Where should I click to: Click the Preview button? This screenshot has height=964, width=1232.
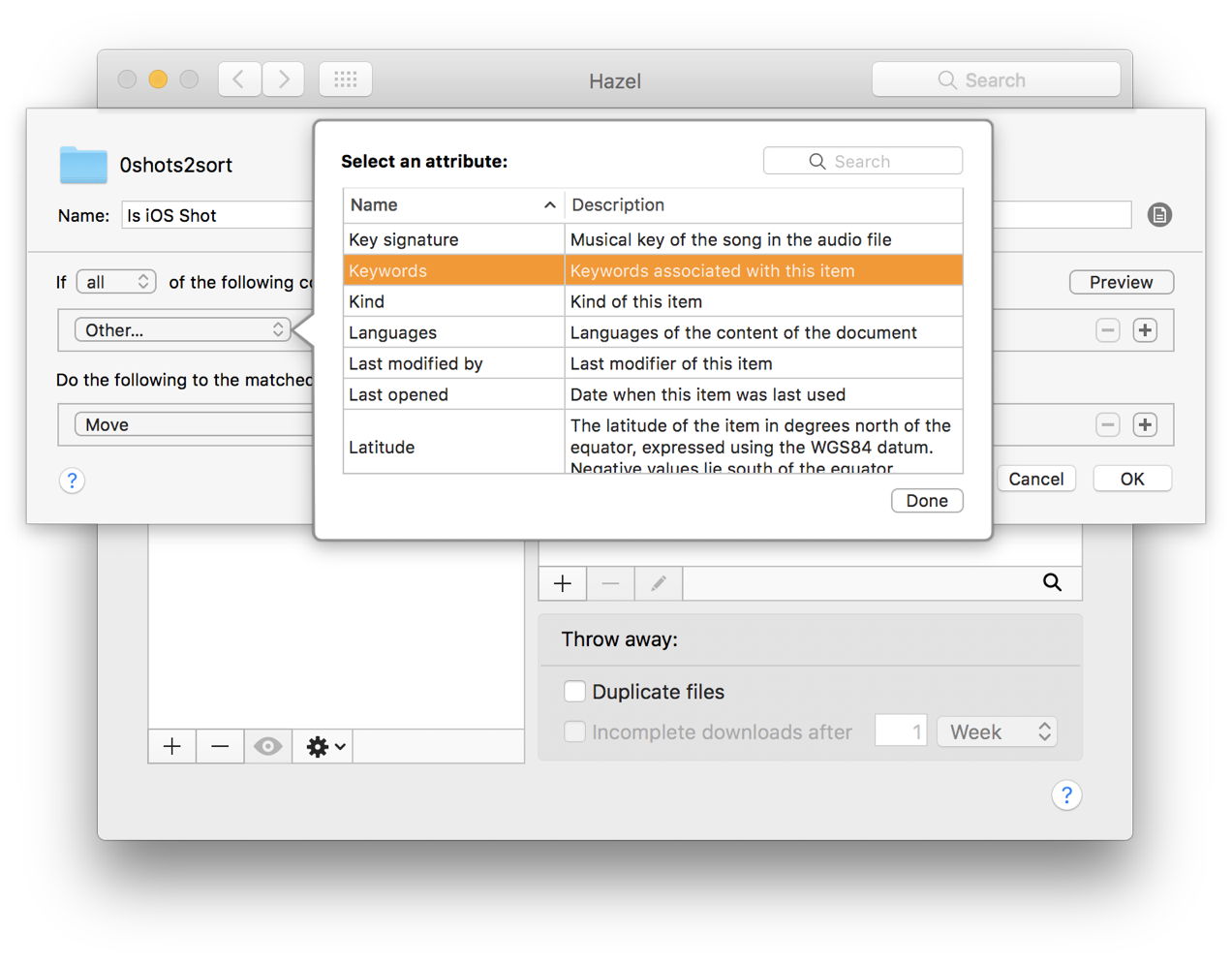(x=1121, y=282)
